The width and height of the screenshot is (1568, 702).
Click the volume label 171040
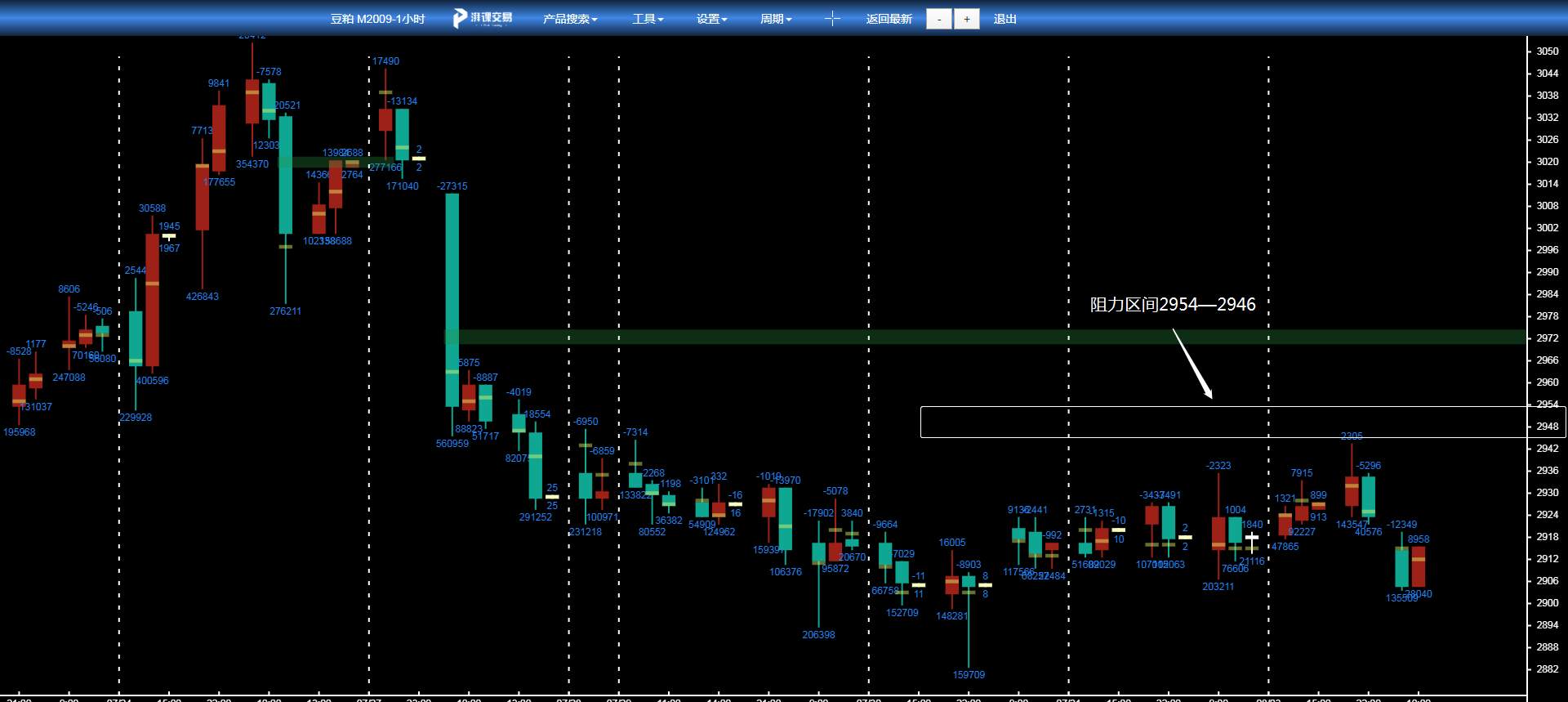click(x=403, y=186)
